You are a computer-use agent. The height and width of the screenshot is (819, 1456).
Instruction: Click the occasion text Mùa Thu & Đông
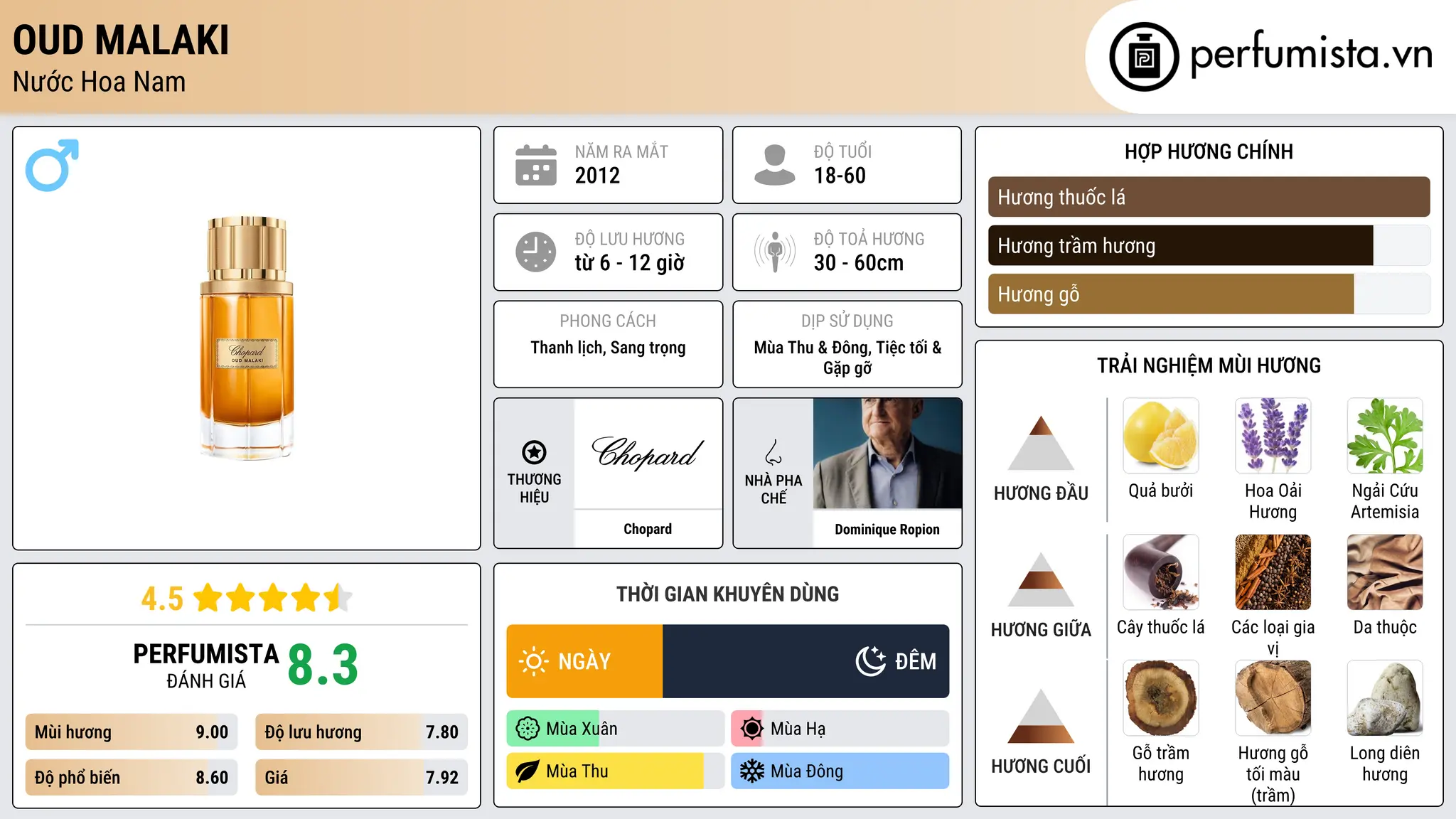coord(813,348)
